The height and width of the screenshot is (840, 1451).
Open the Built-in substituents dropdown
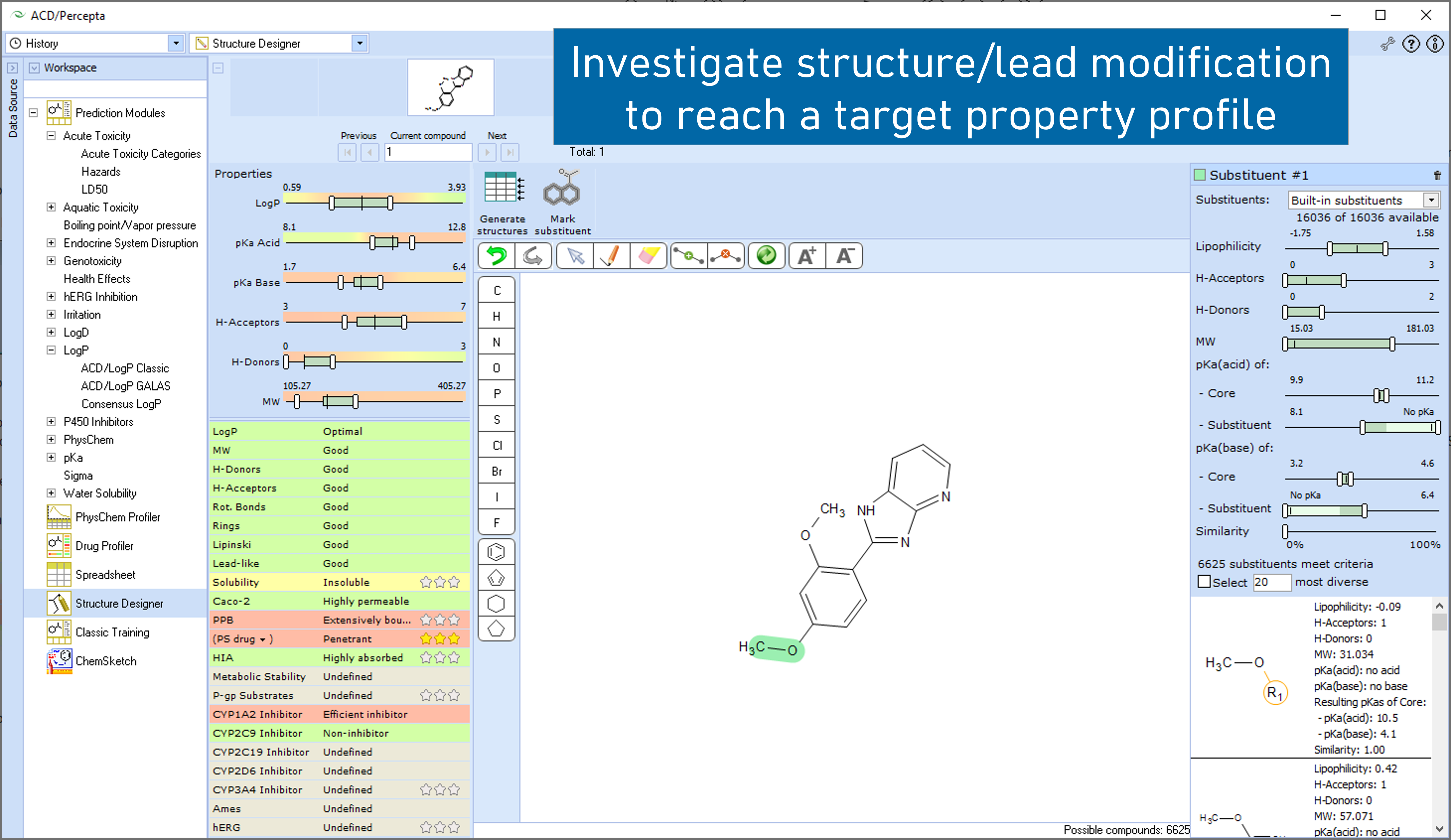coord(1431,200)
